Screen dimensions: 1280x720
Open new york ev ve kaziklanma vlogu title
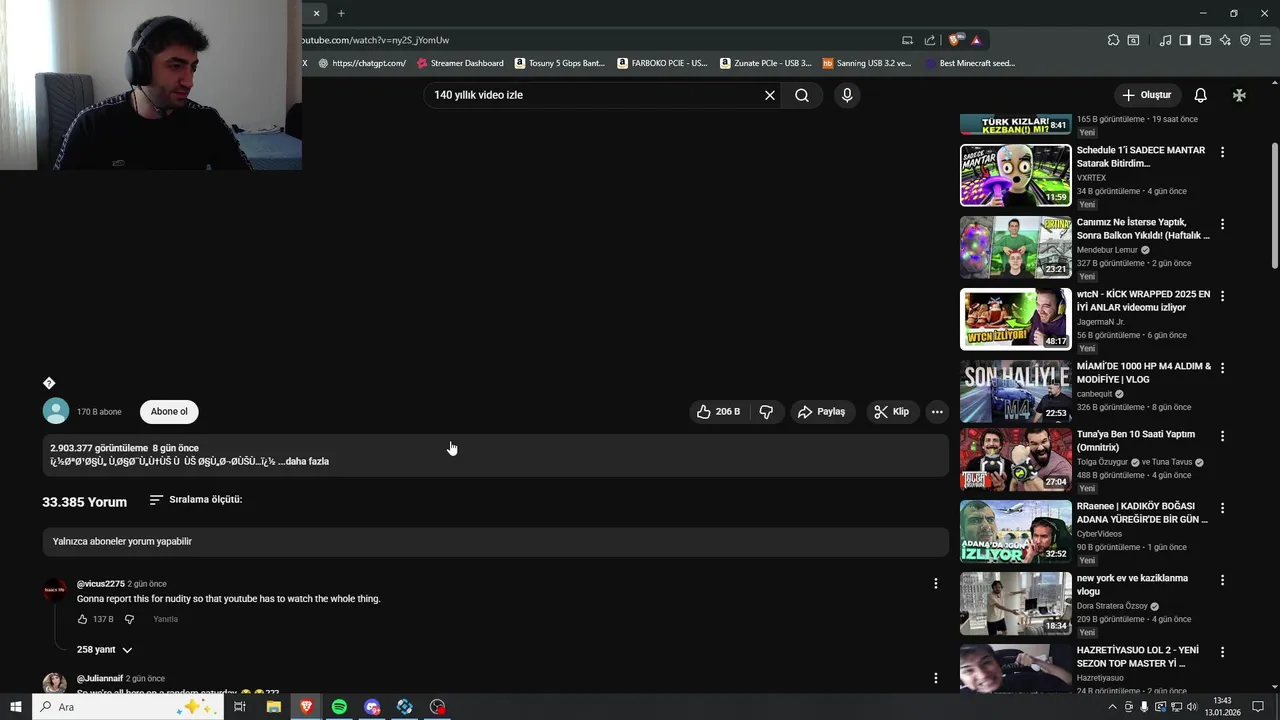pyautogui.click(x=1132, y=585)
